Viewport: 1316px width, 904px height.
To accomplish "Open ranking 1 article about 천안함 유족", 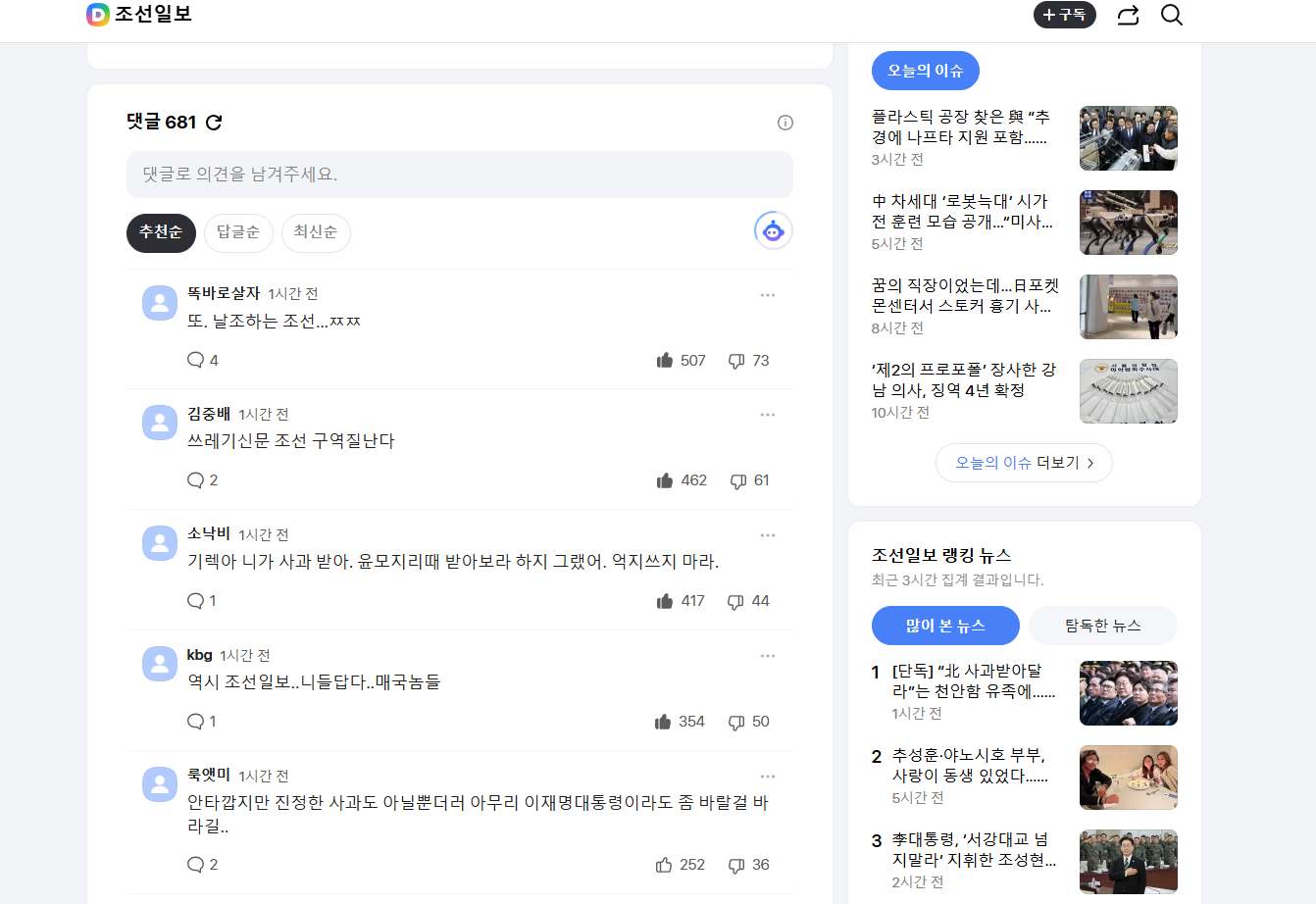I will click(974, 681).
